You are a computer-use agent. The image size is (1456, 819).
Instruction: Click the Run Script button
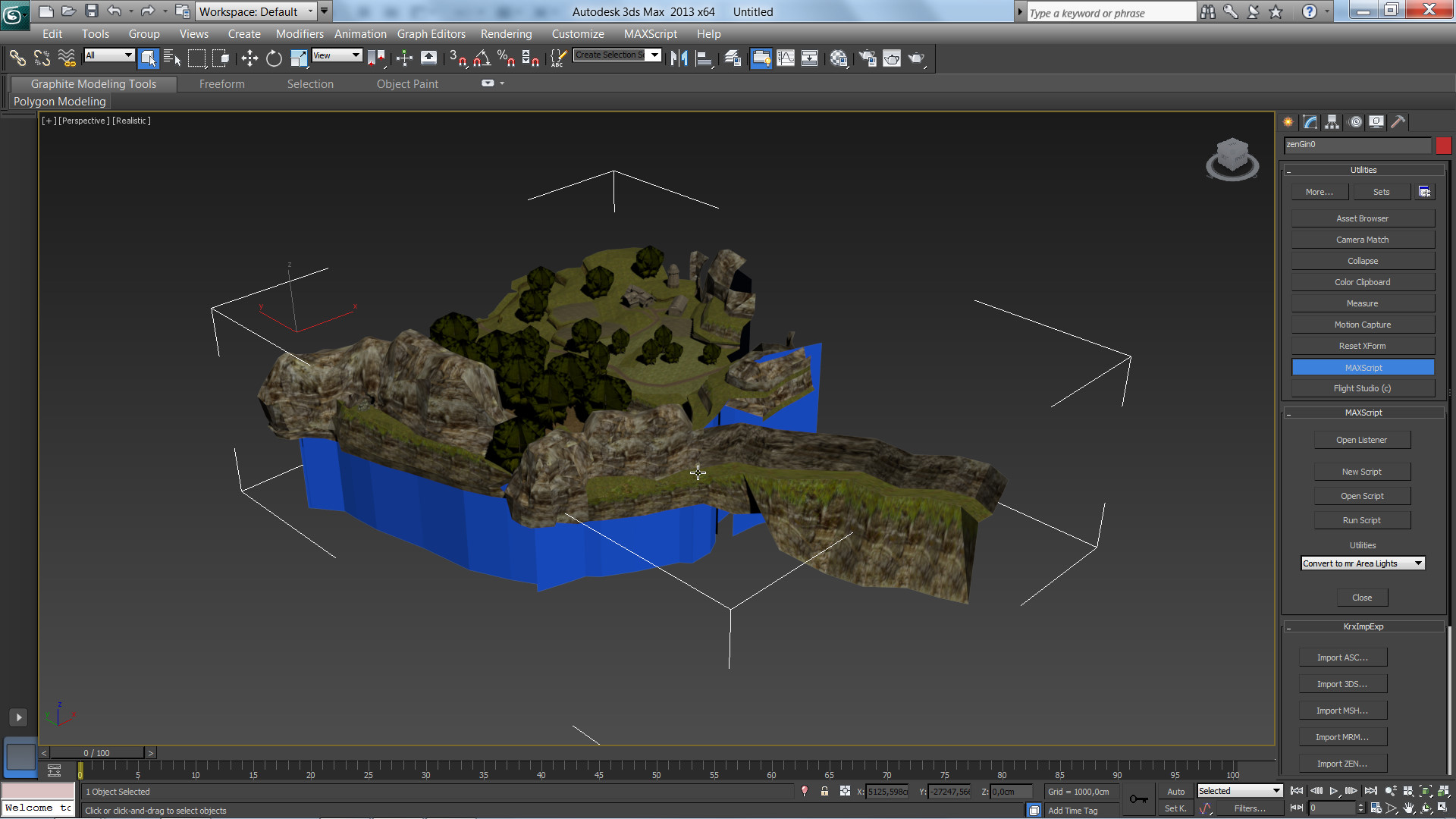point(1361,520)
